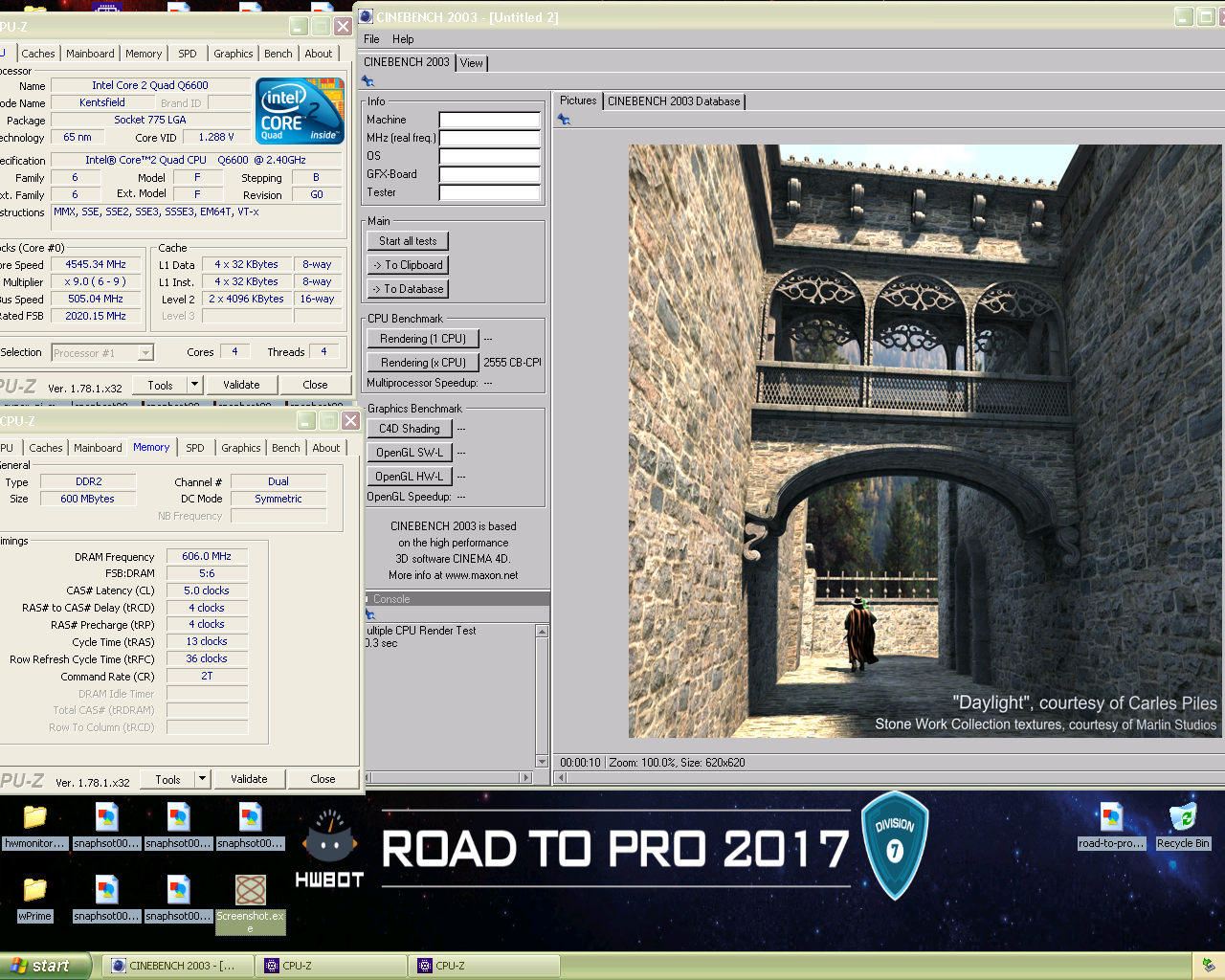Image resolution: width=1225 pixels, height=980 pixels.
Task: Click the rendered Daylight castle image
Action: (924, 441)
